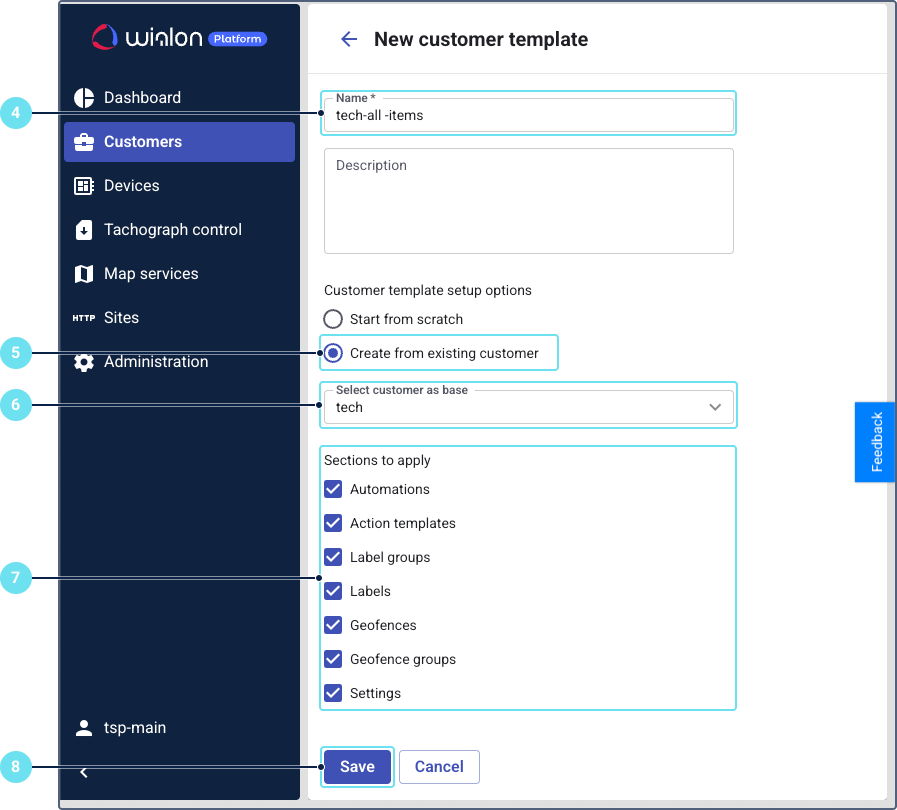This screenshot has height=810, width=897.
Task: Uncheck the Automations checkbox
Action: click(x=333, y=490)
